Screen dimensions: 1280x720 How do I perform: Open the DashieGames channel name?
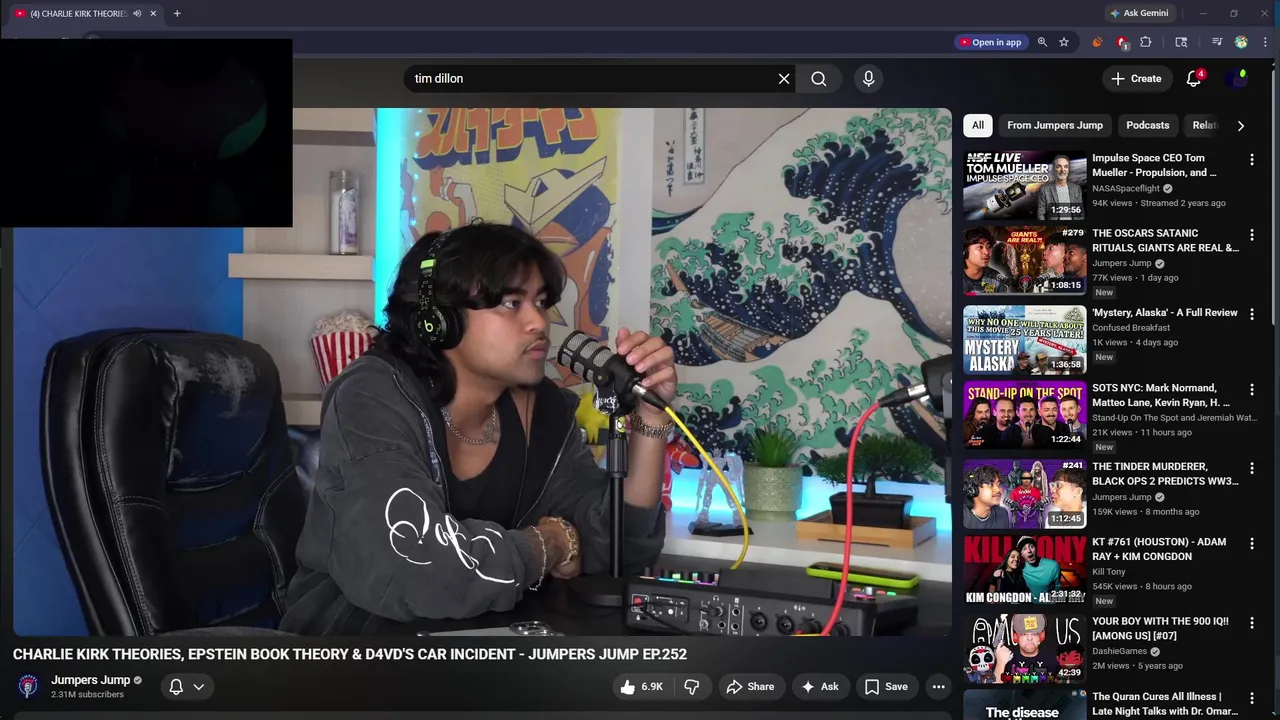tap(1119, 651)
